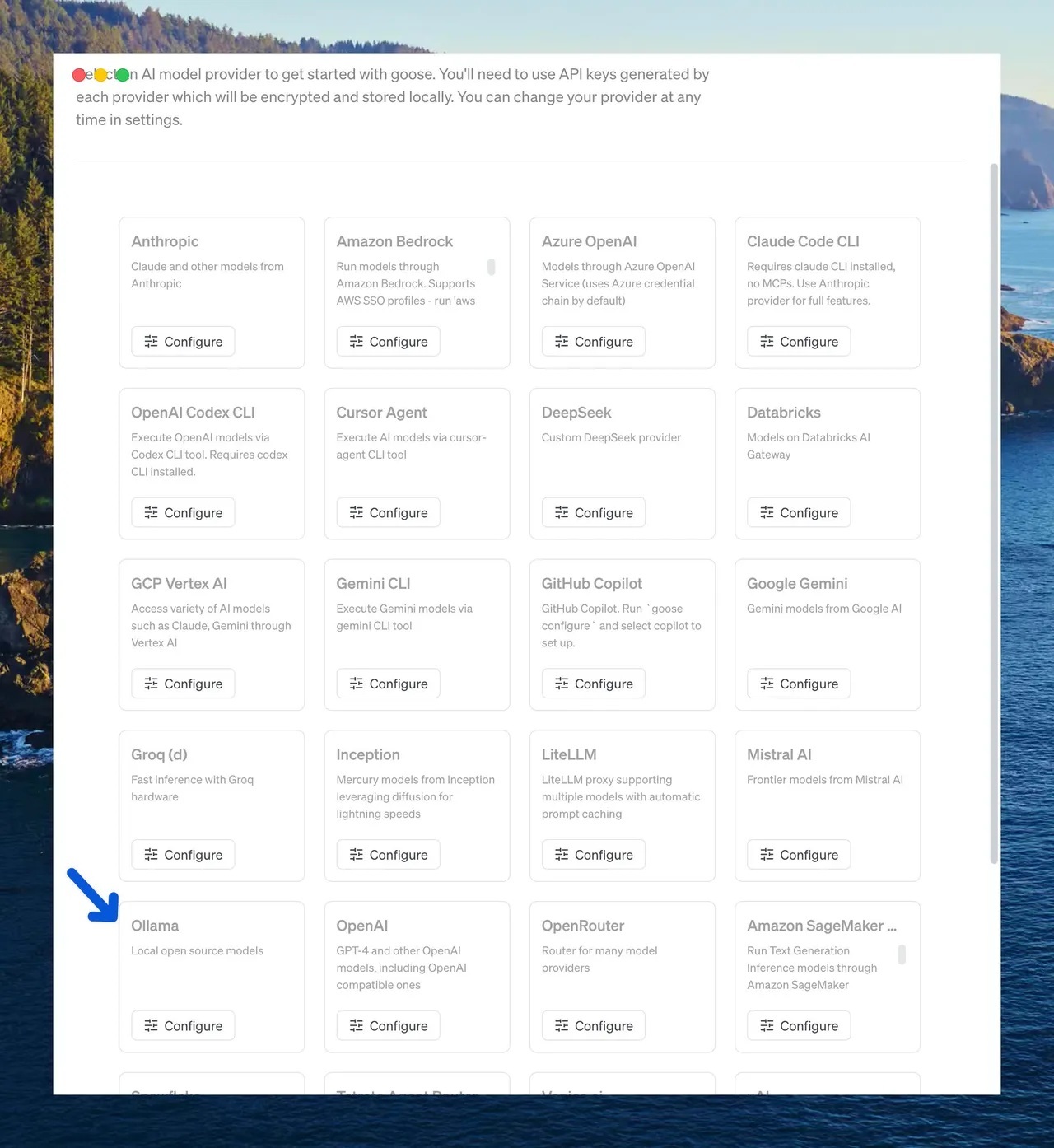Click "Custom DeepSeek provider" description
The width and height of the screenshot is (1054, 1148).
coord(611,437)
